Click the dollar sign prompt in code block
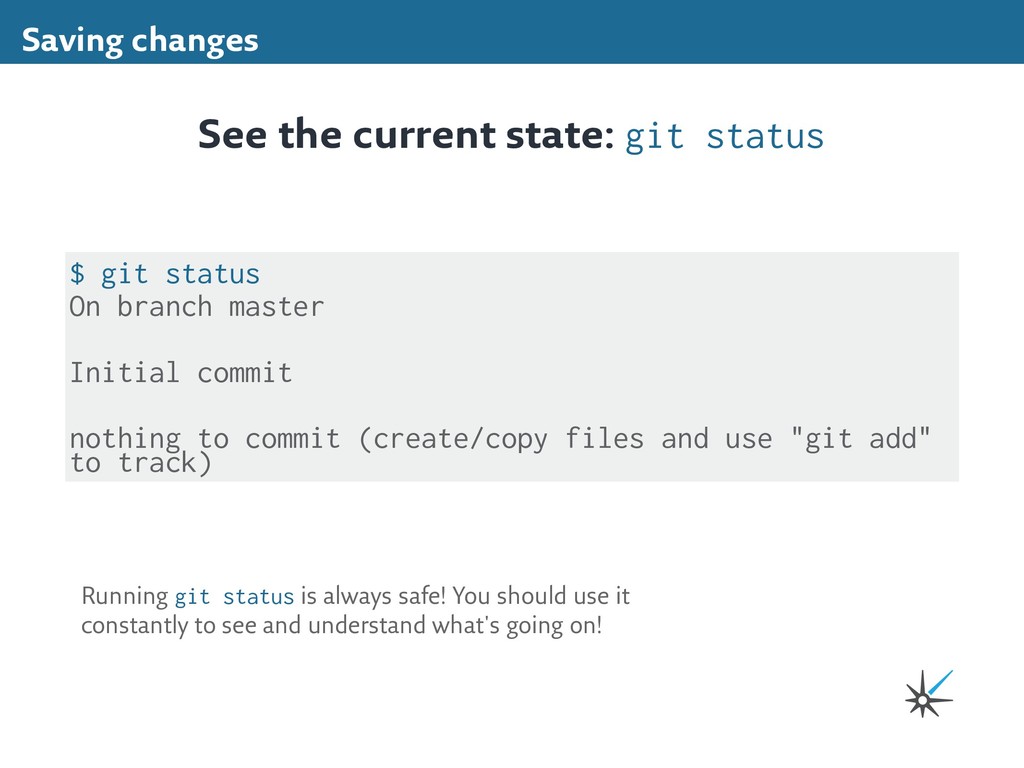Image resolution: width=1024 pixels, height=768 pixels. (x=77, y=274)
